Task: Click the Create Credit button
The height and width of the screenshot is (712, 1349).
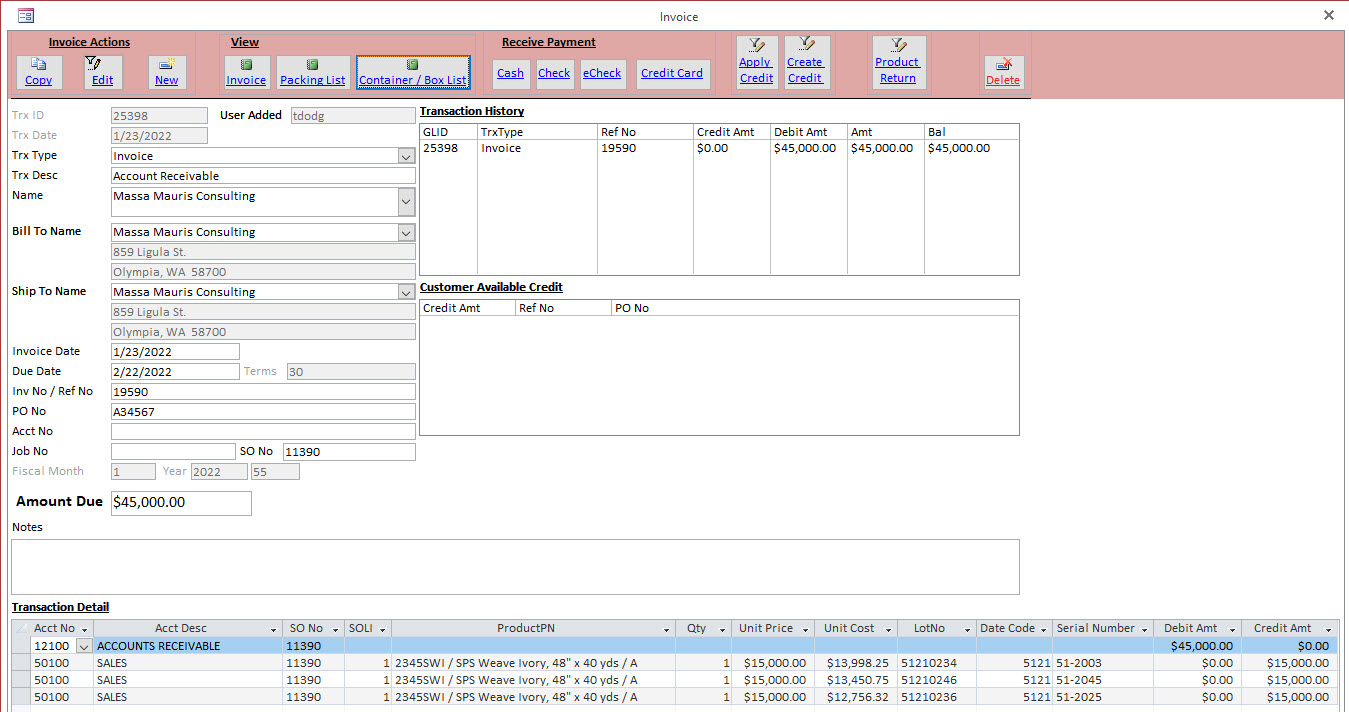Action: point(805,62)
